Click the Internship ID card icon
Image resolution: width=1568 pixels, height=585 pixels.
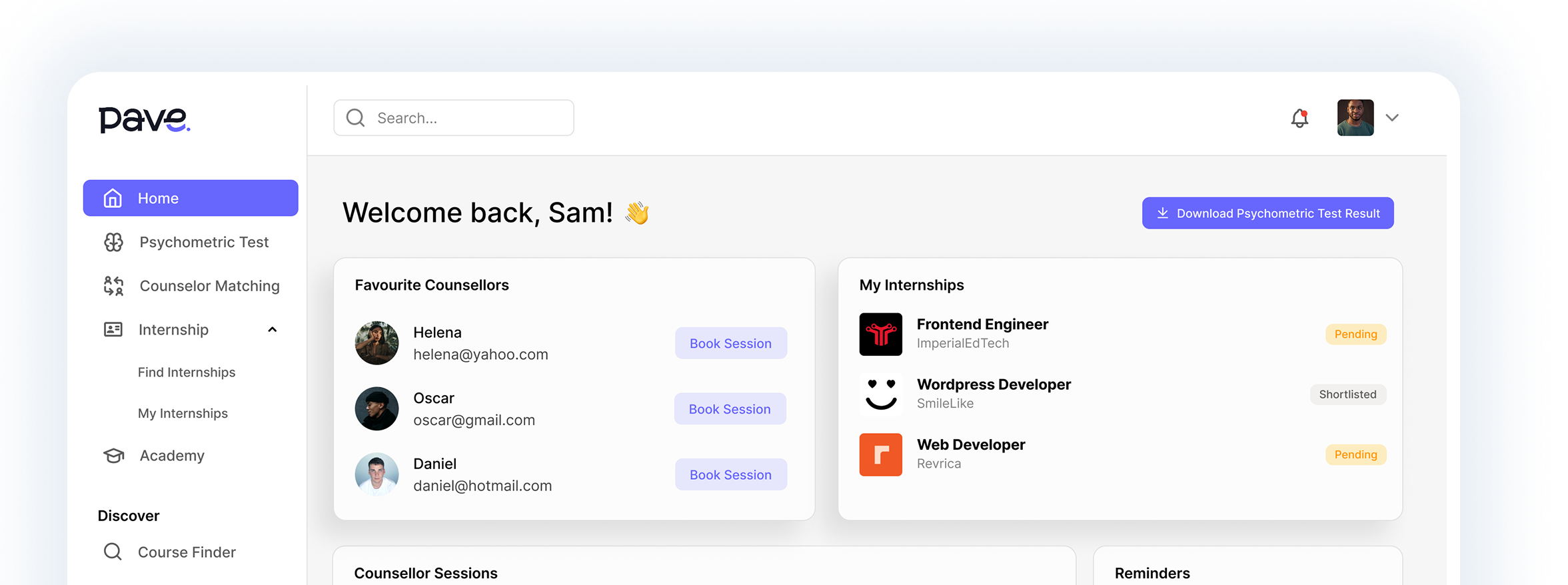click(x=113, y=330)
